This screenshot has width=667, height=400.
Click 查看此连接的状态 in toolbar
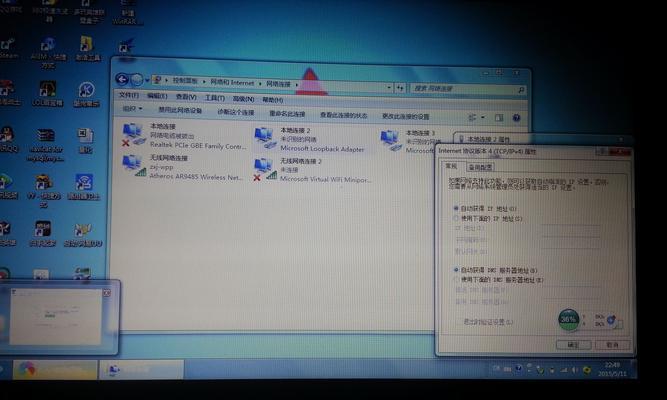click(343, 115)
